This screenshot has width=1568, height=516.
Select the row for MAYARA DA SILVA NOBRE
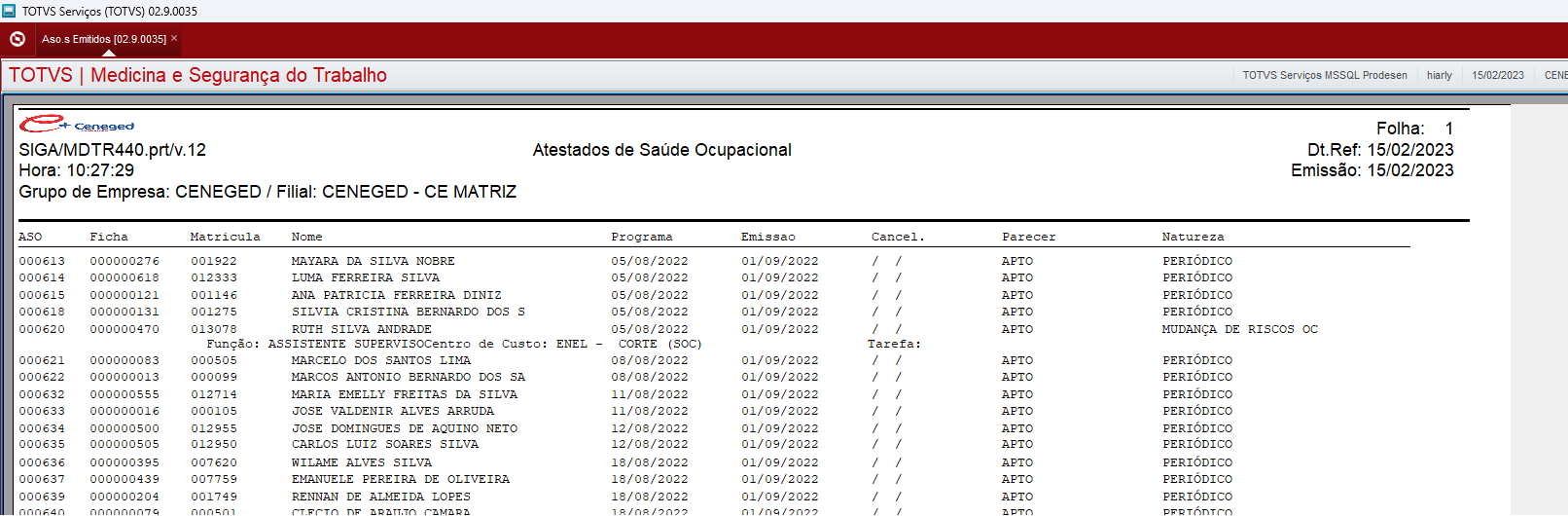[x=373, y=261]
